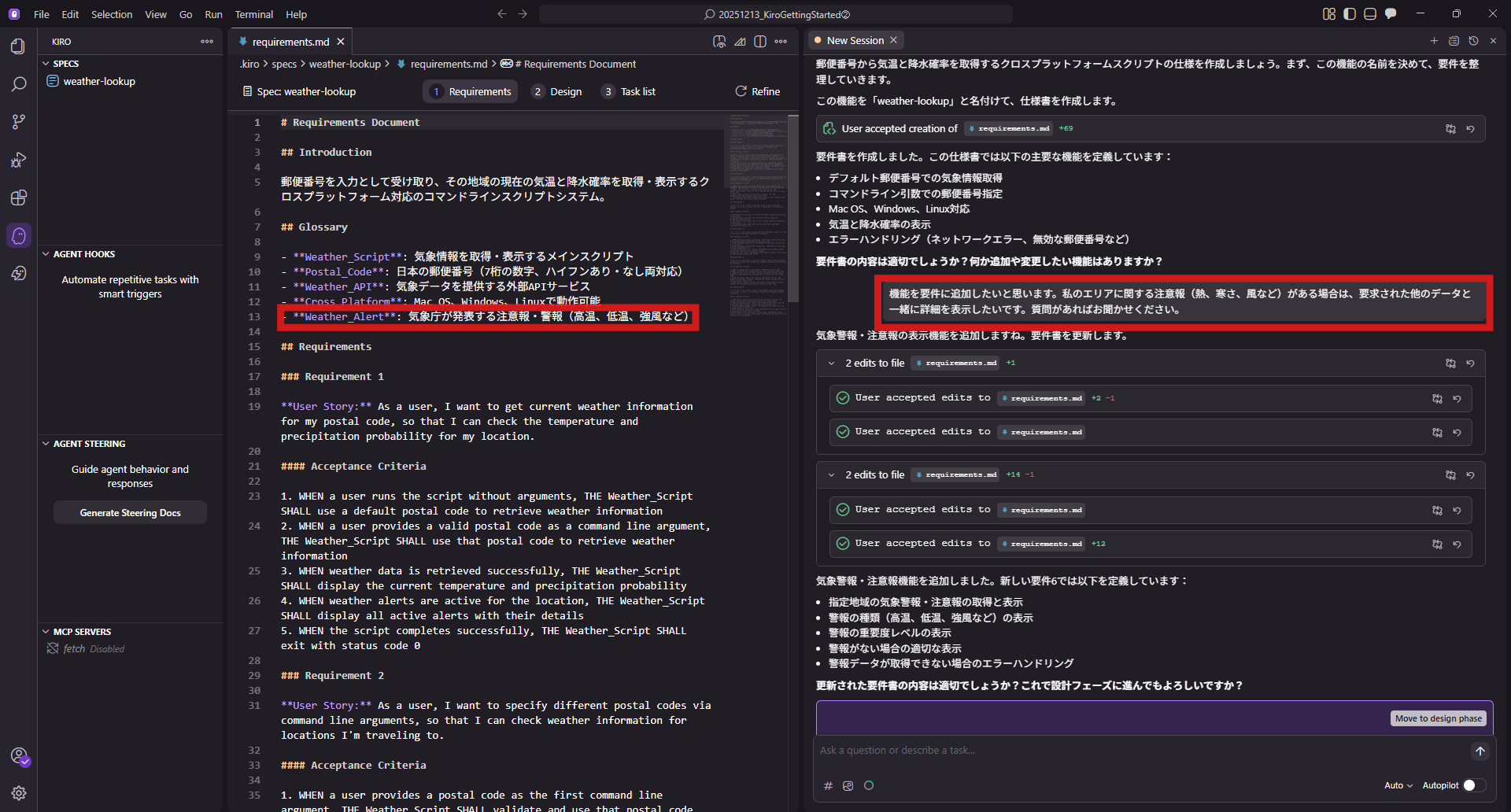Open the Auto model dropdown
The width and height of the screenshot is (1511, 812).
[x=1398, y=785]
